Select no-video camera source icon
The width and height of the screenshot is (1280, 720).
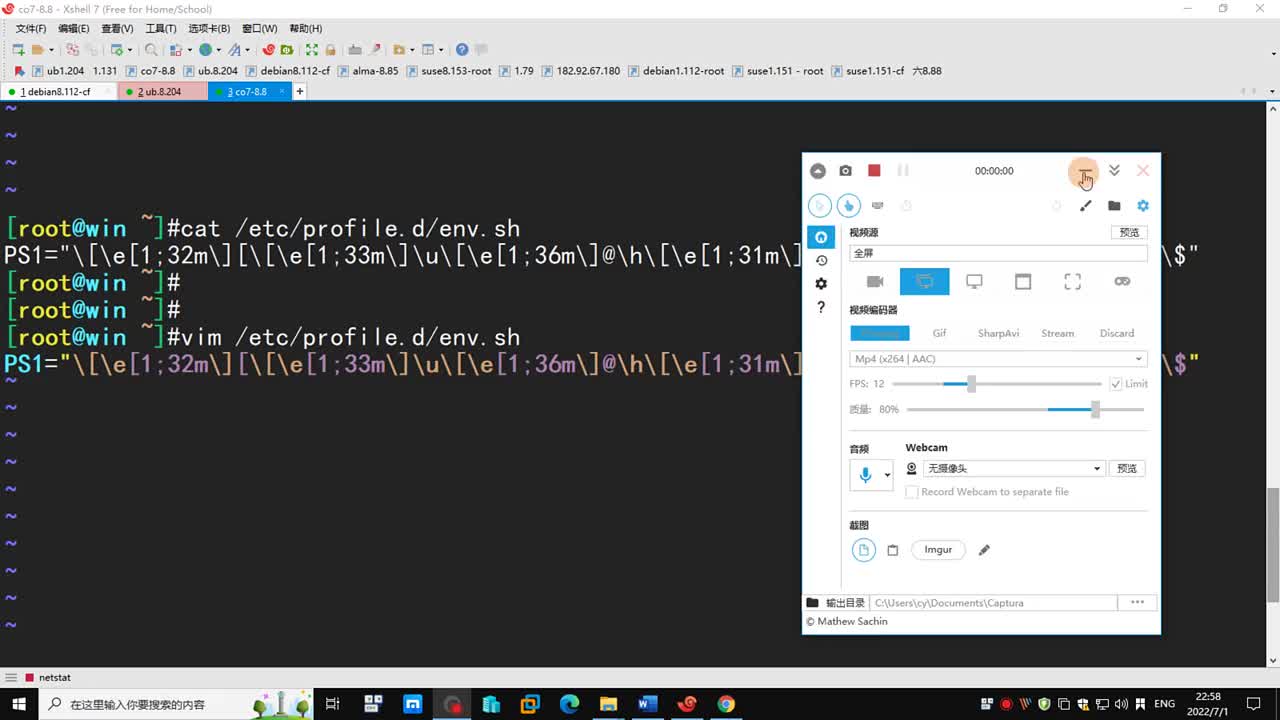pyautogui.click(x=875, y=282)
